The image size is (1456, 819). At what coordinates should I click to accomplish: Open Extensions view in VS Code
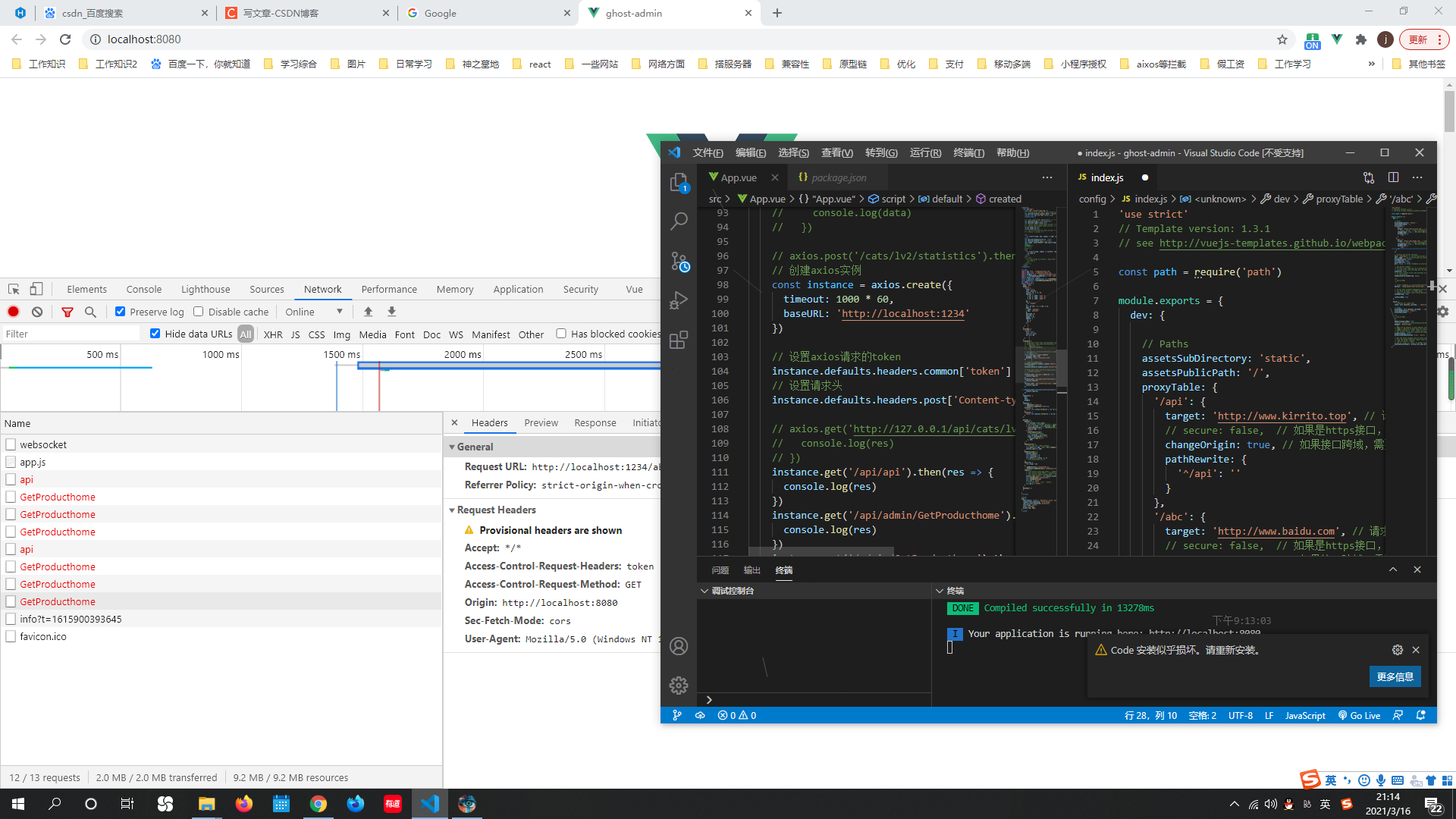click(678, 340)
